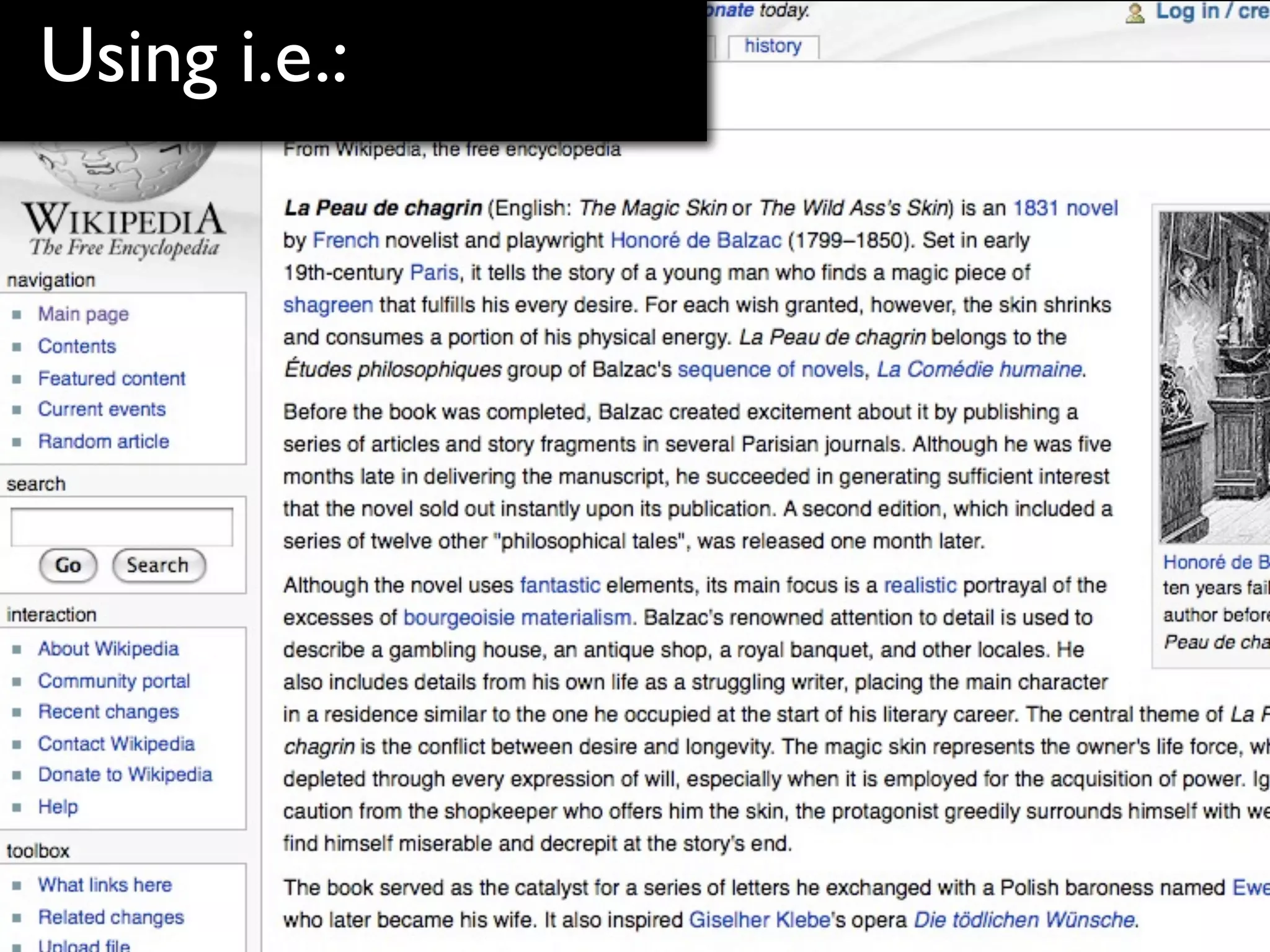Click the user icon beside Log in

click(x=1135, y=13)
